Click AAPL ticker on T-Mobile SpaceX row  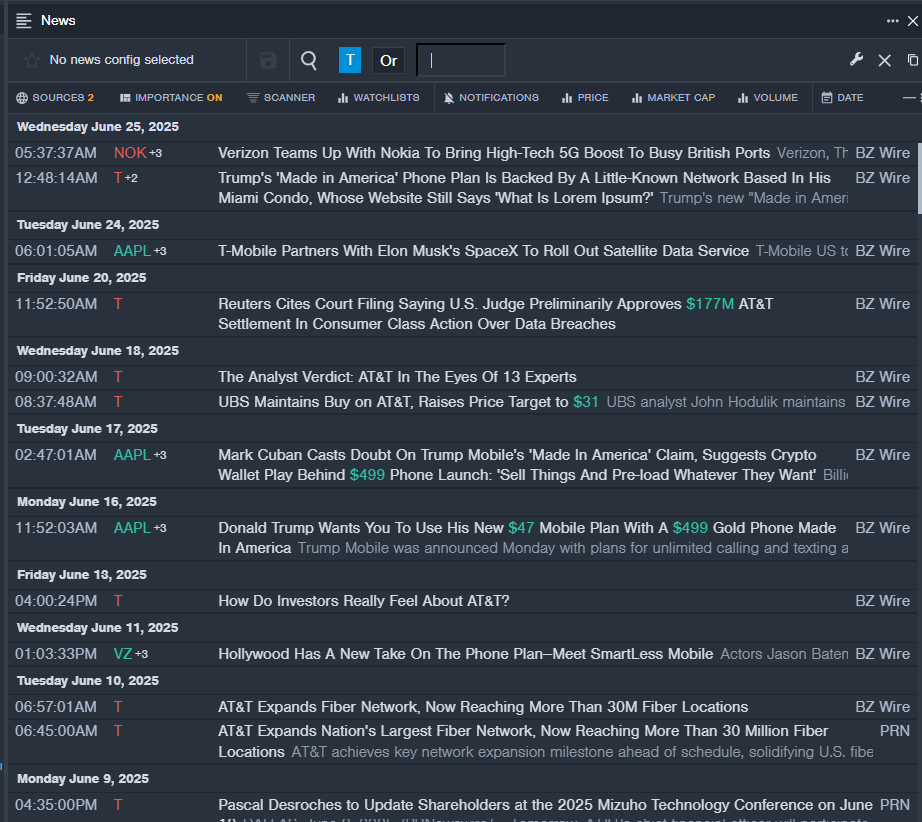pos(132,251)
